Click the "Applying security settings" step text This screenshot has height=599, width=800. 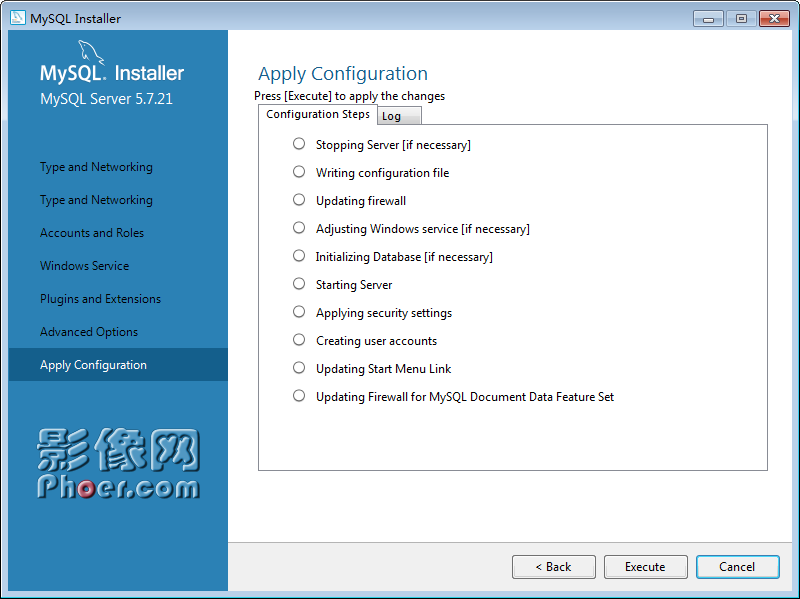(384, 313)
